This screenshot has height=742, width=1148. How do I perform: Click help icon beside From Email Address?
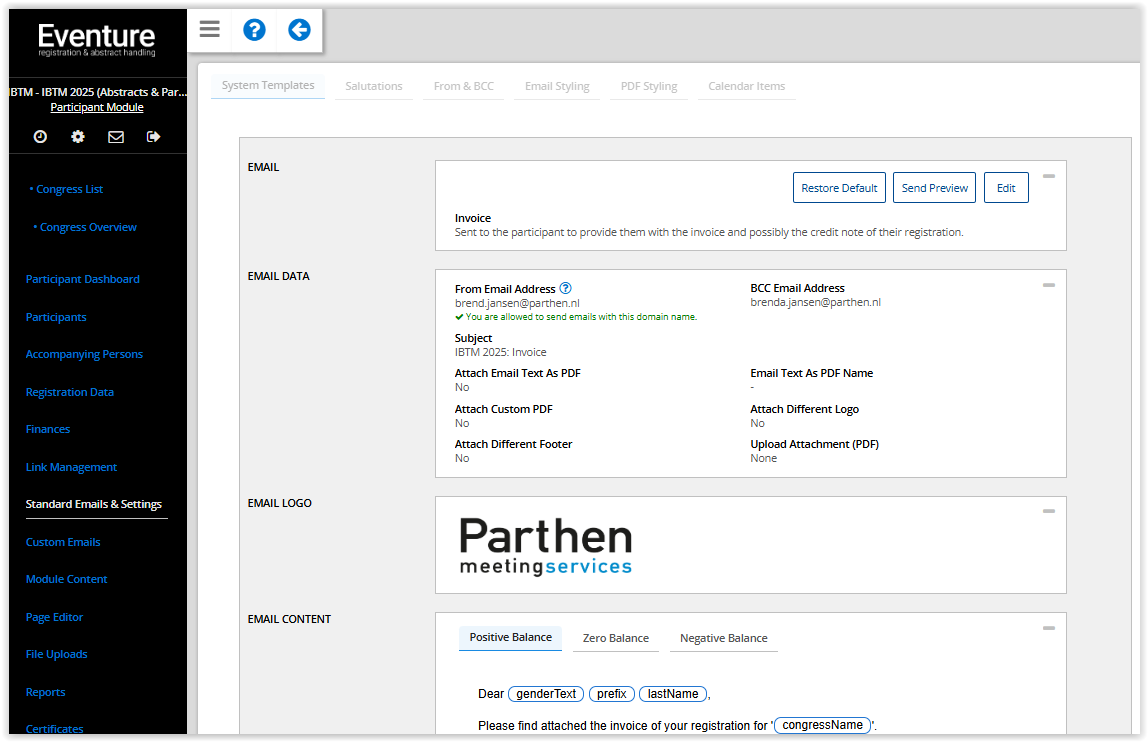coord(565,288)
